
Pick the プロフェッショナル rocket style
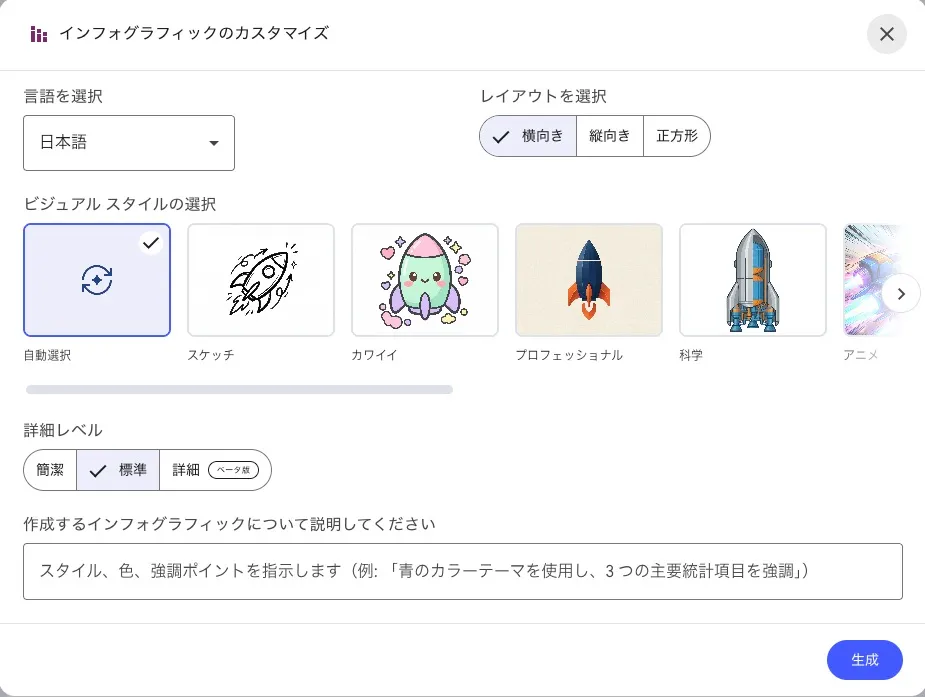click(x=589, y=280)
